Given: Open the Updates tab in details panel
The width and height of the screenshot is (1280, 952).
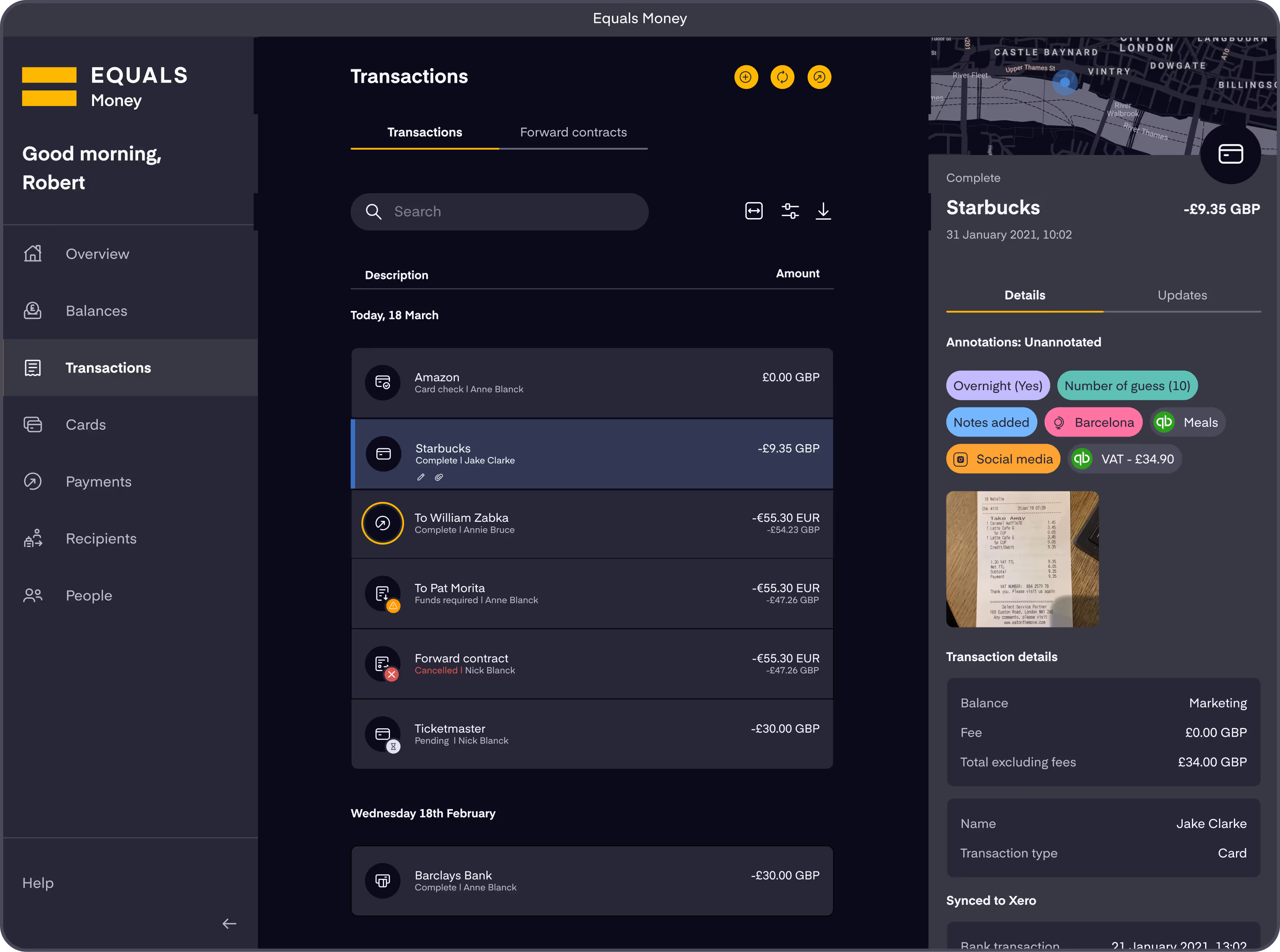Looking at the screenshot, I should 1183,295.
